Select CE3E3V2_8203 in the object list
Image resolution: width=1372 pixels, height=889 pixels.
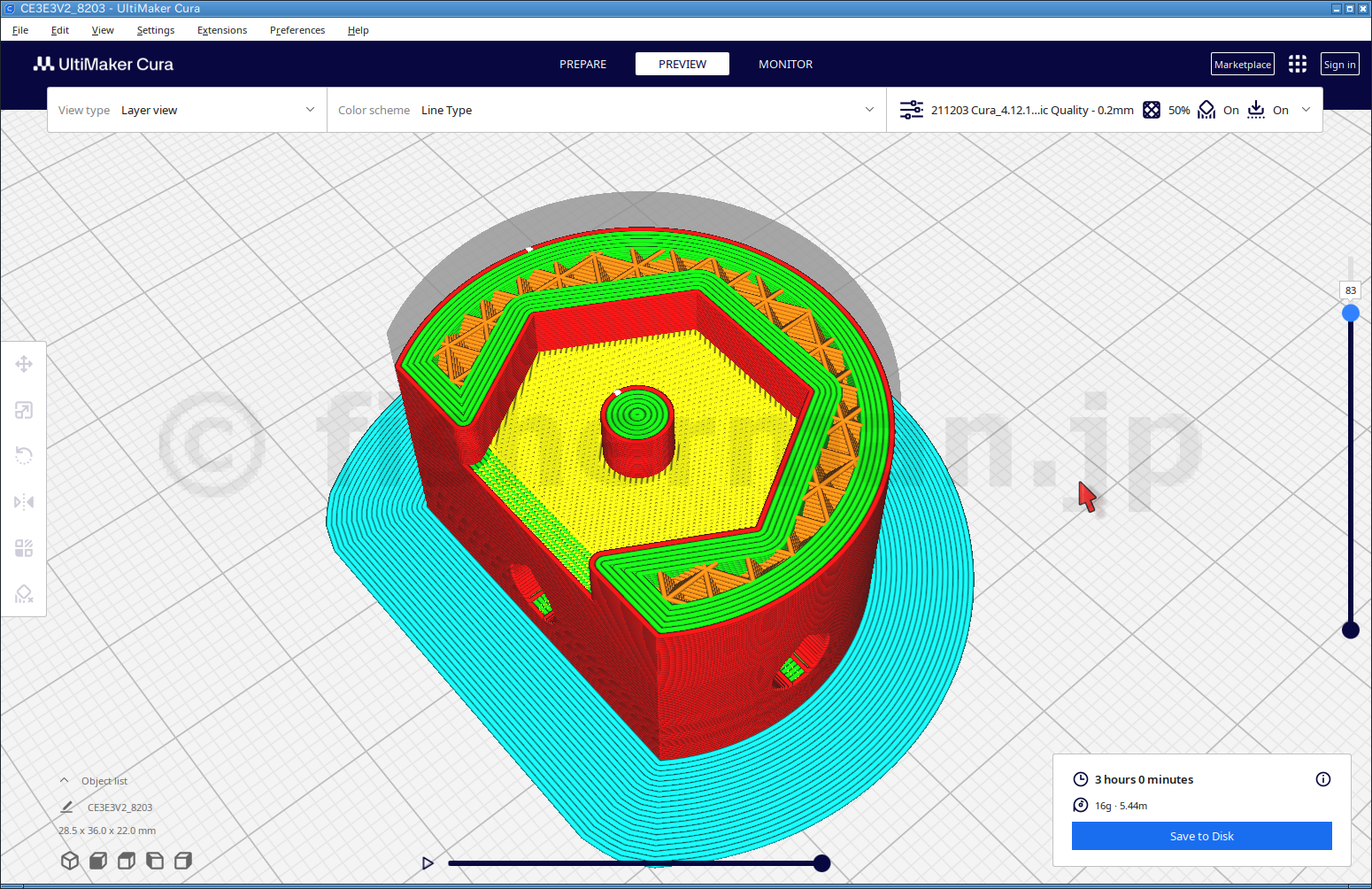pos(119,808)
